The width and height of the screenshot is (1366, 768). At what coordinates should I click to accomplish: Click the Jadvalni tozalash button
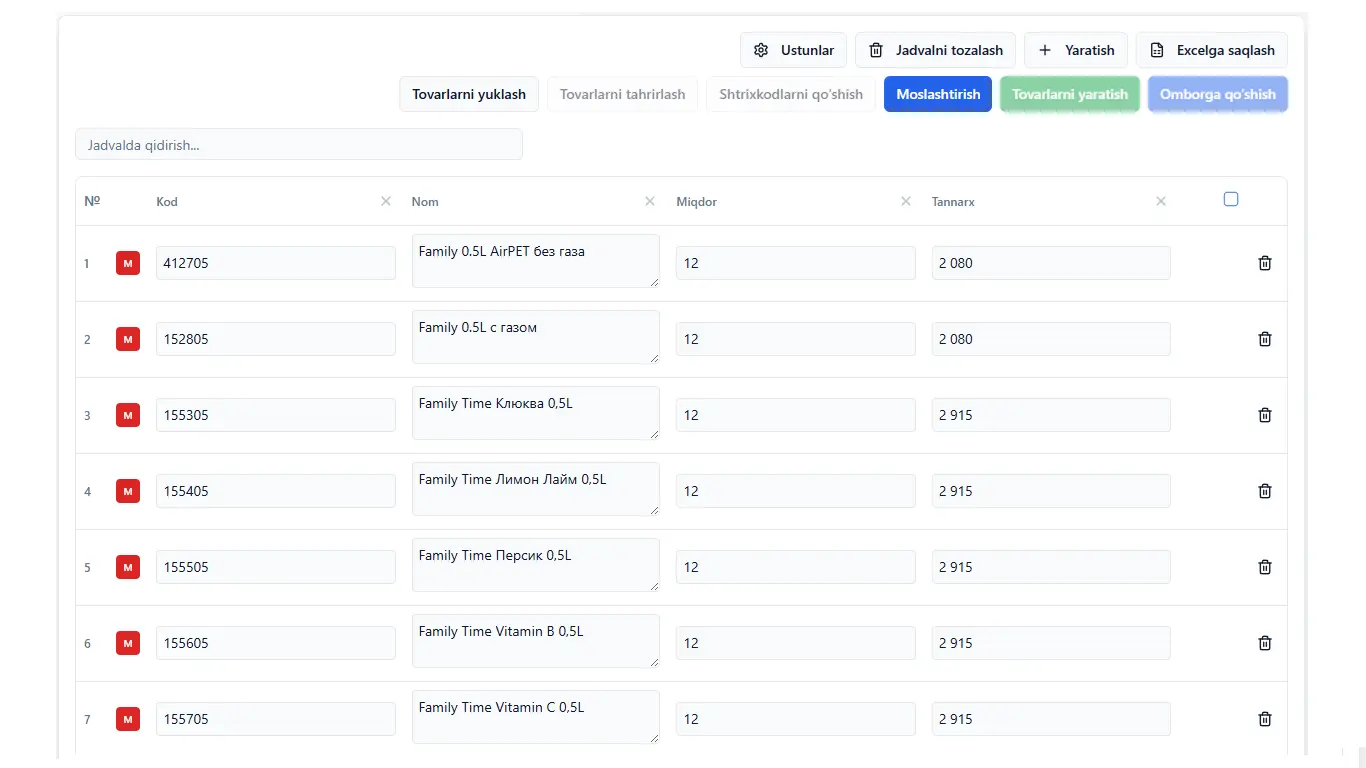(x=936, y=50)
